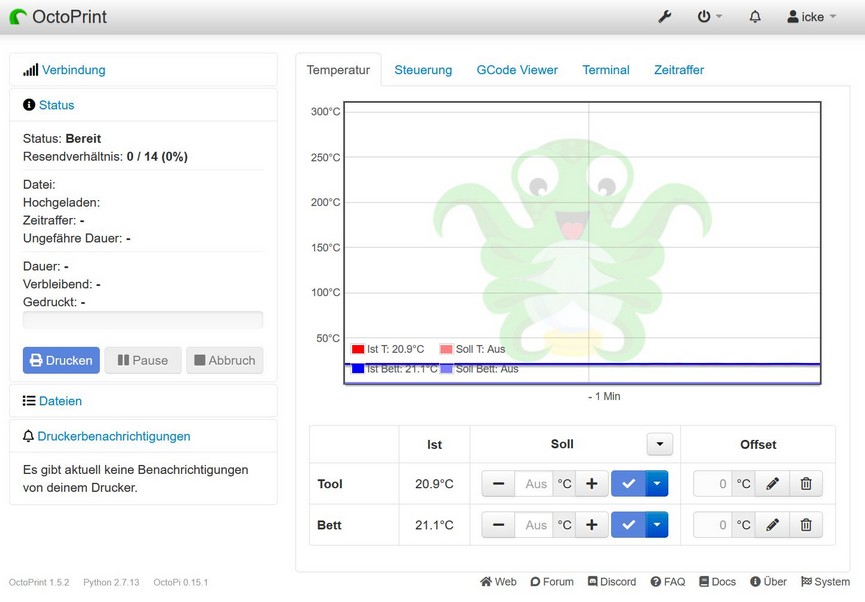
Task: Open the icke user menu
Action: (x=811, y=17)
